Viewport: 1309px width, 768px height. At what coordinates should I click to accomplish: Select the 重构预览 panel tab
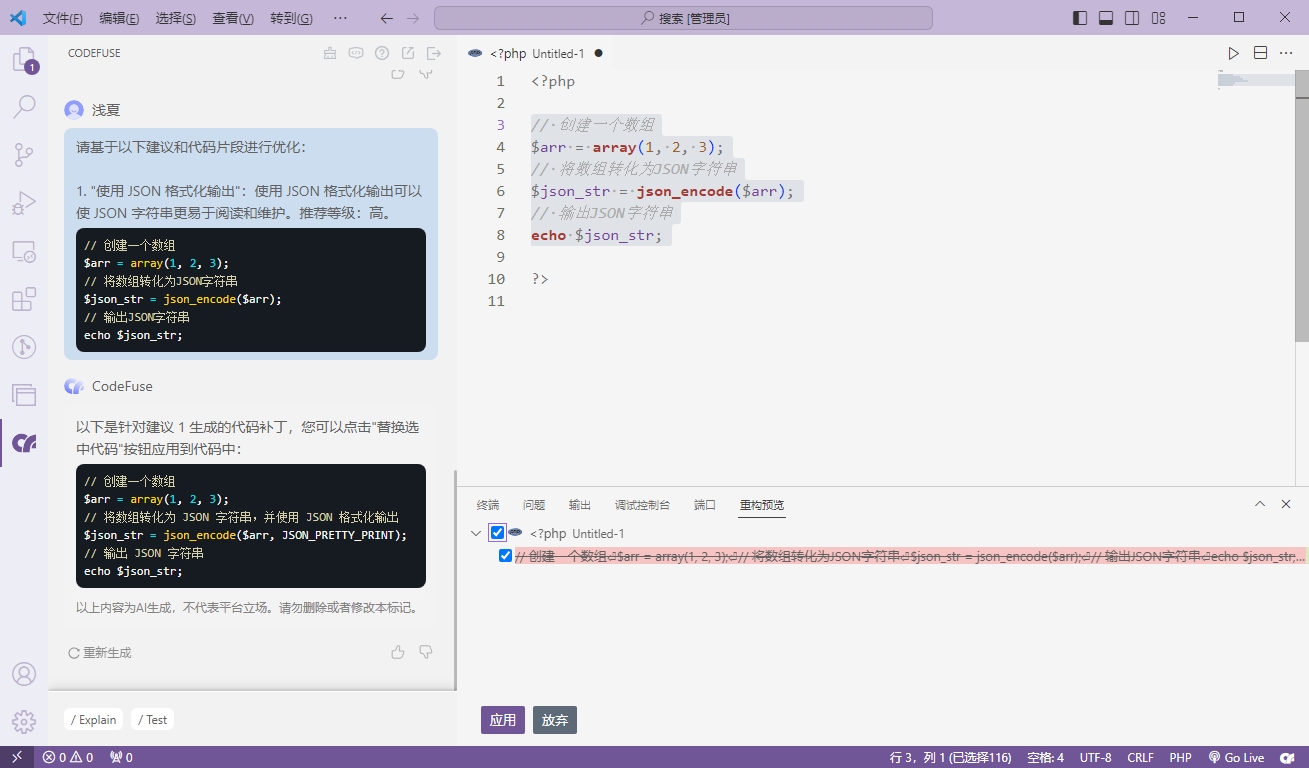tap(762, 505)
